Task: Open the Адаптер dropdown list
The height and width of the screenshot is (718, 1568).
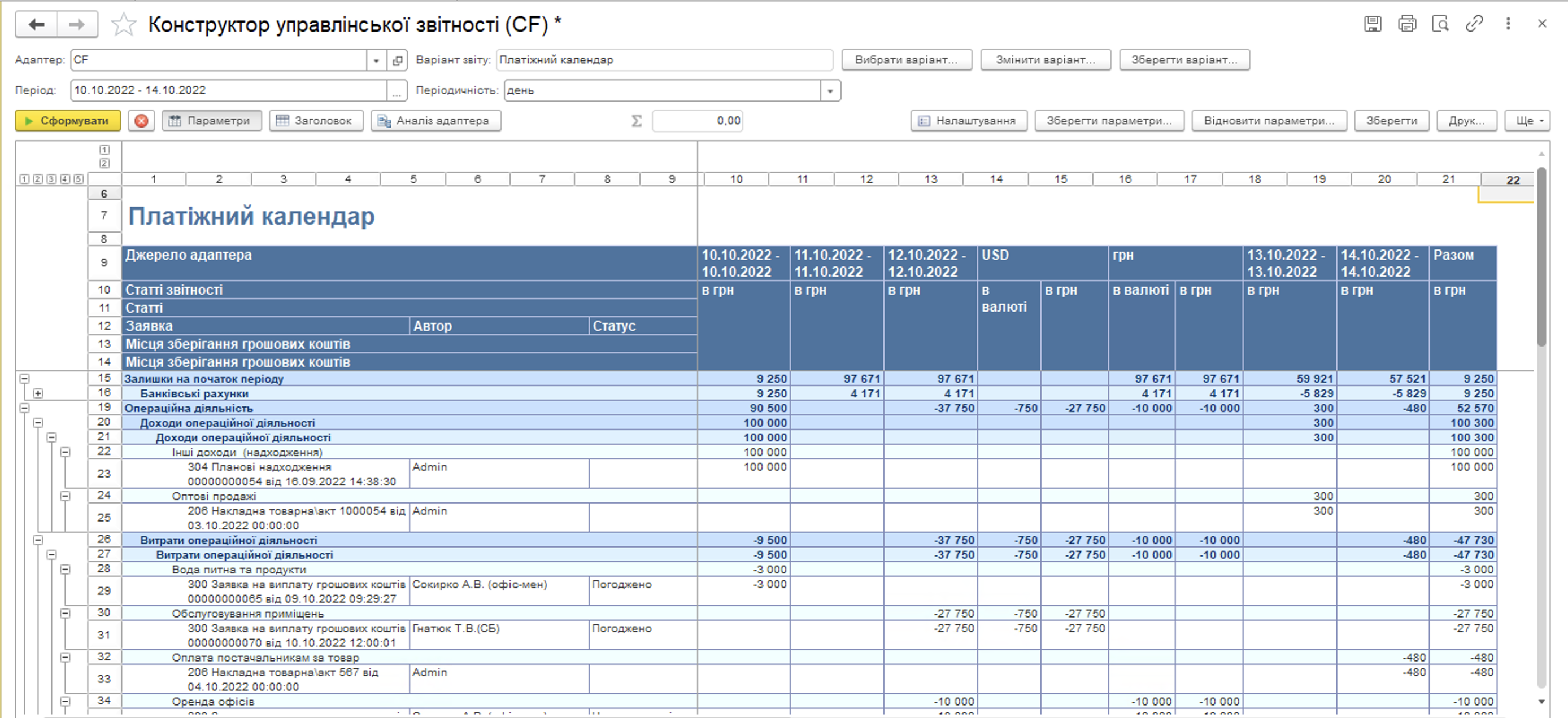Action: tap(376, 60)
